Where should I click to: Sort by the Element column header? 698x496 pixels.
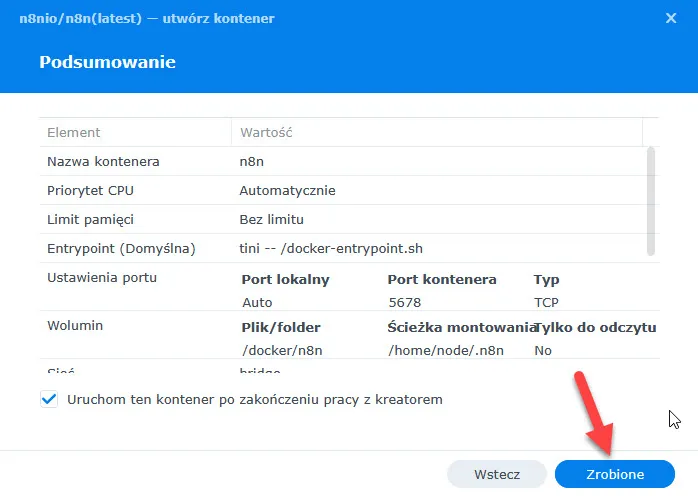pos(74,132)
